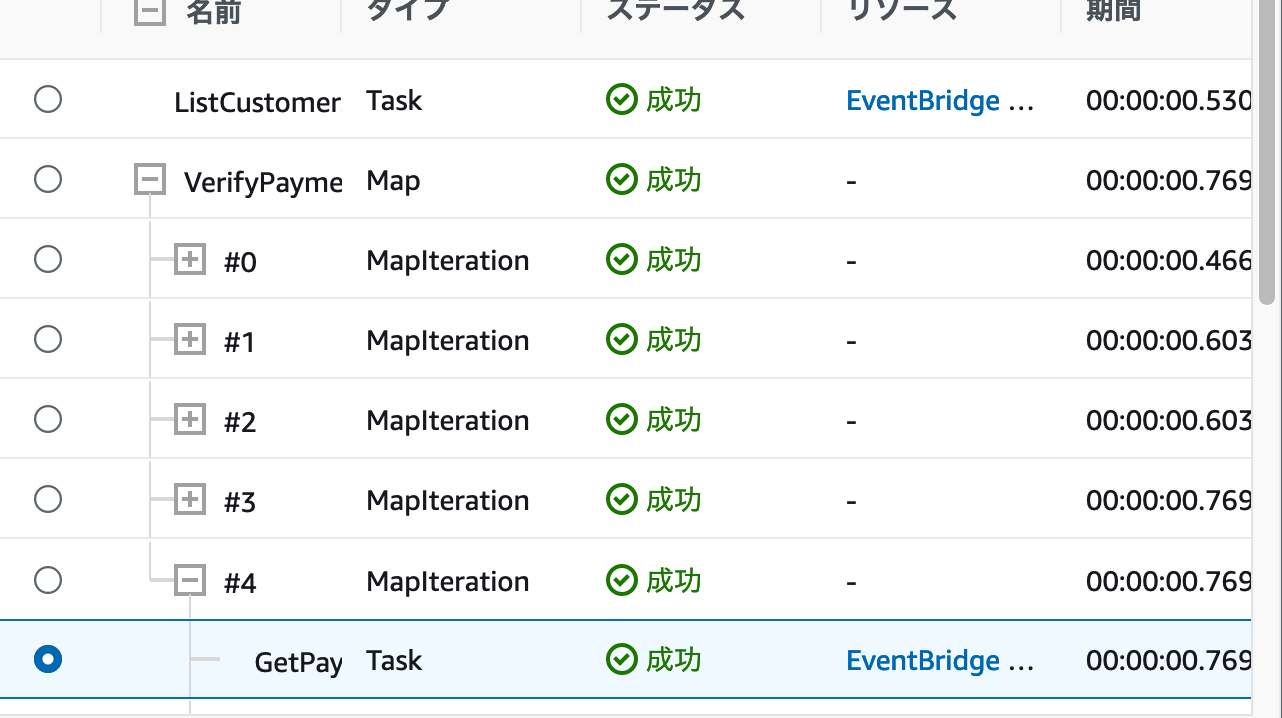Select the #0 iteration radio button
This screenshot has width=1282, height=718.
click(48, 259)
